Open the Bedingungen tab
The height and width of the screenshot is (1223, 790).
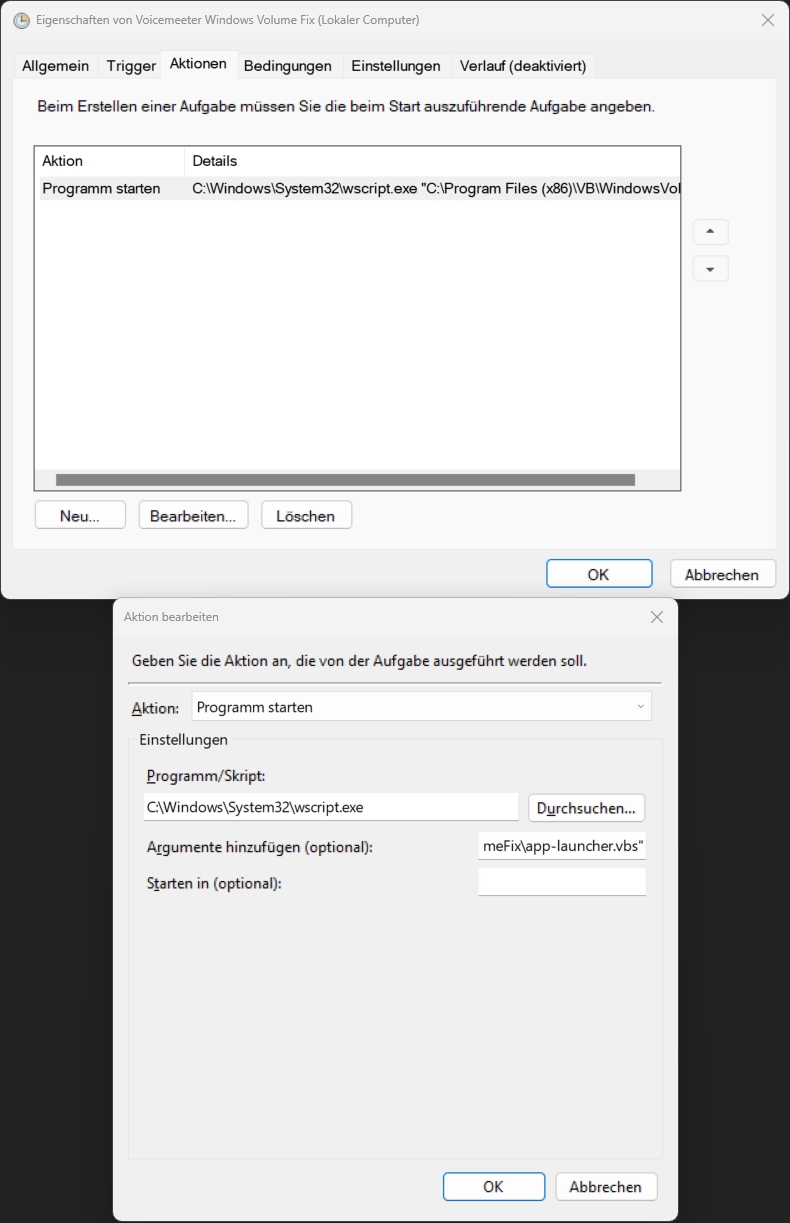coord(287,66)
